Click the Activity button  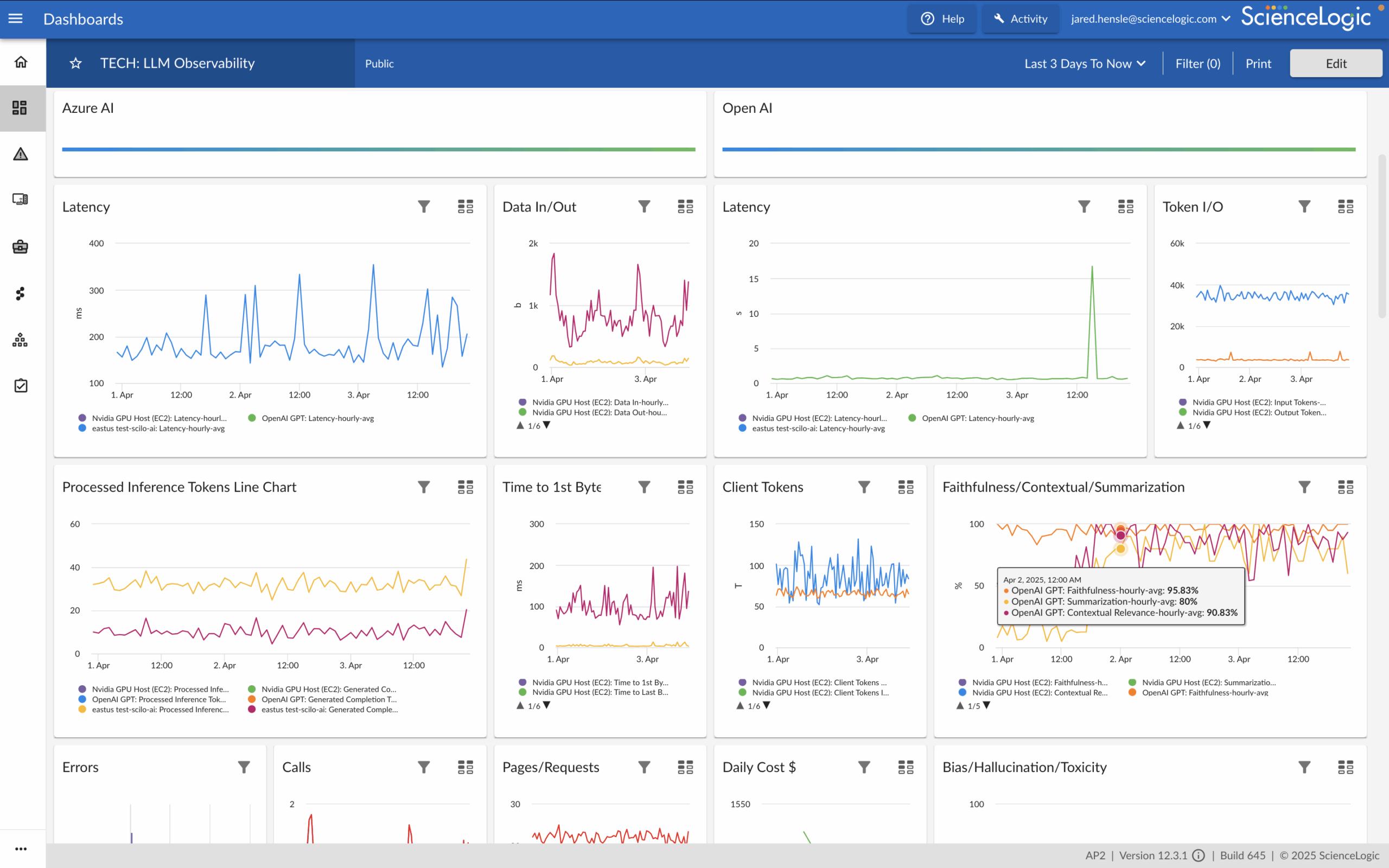(x=1021, y=19)
